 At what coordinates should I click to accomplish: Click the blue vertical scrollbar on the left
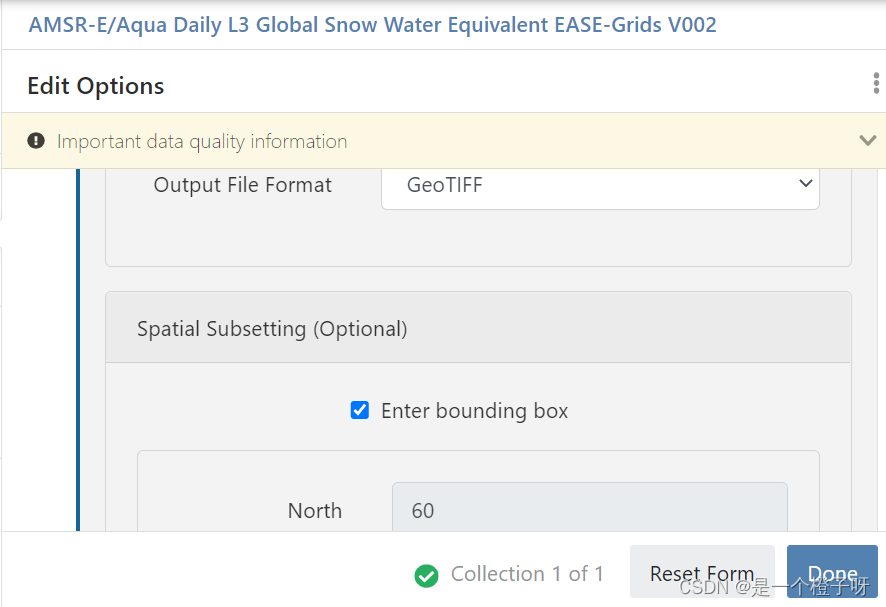79,350
